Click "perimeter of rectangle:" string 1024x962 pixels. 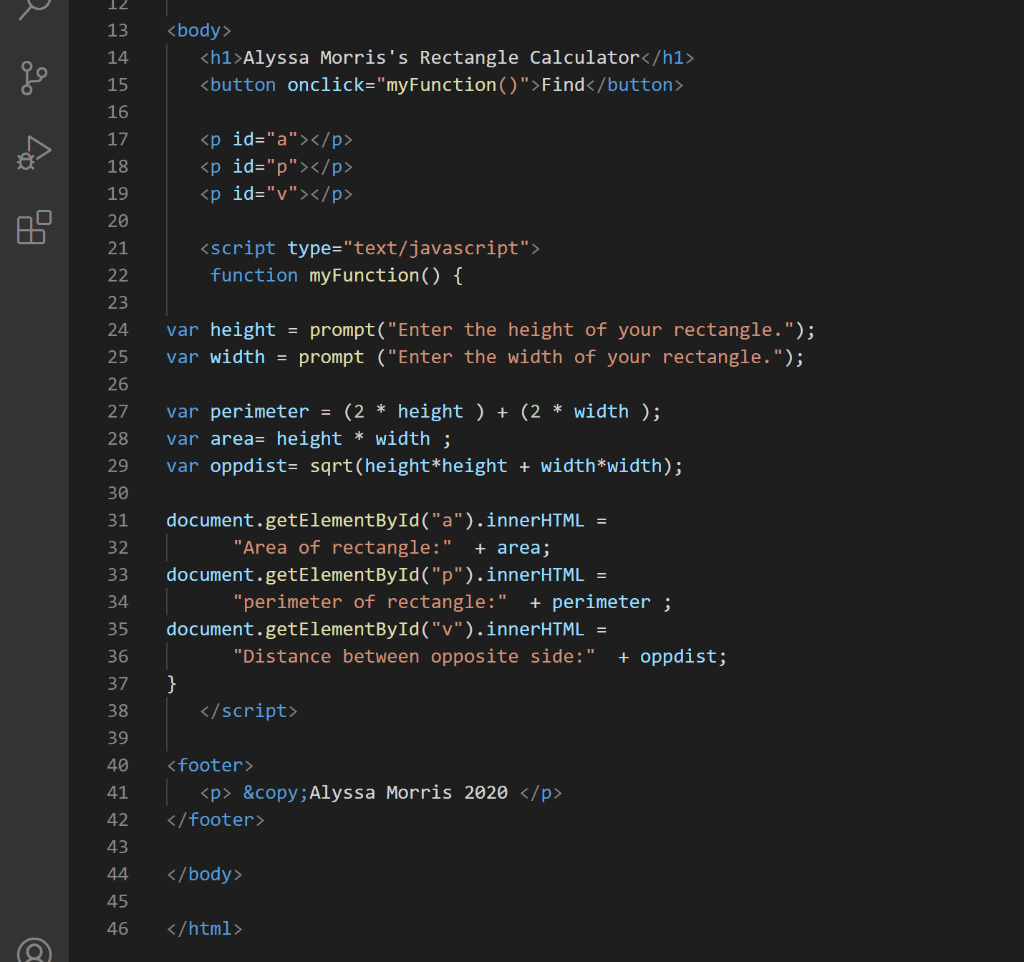(x=370, y=602)
